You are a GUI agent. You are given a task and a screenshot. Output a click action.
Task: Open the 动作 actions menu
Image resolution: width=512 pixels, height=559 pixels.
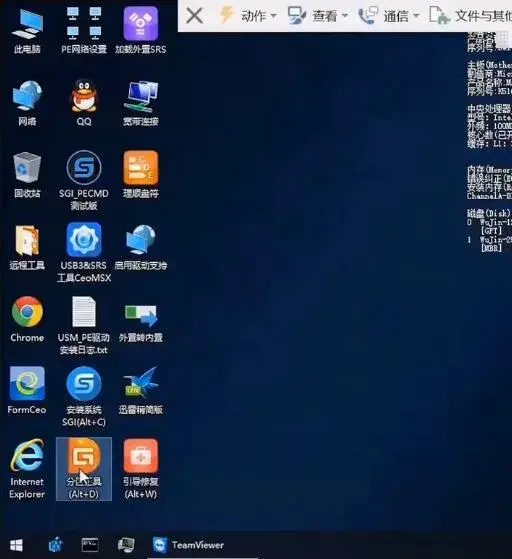click(x=247, y=16)
